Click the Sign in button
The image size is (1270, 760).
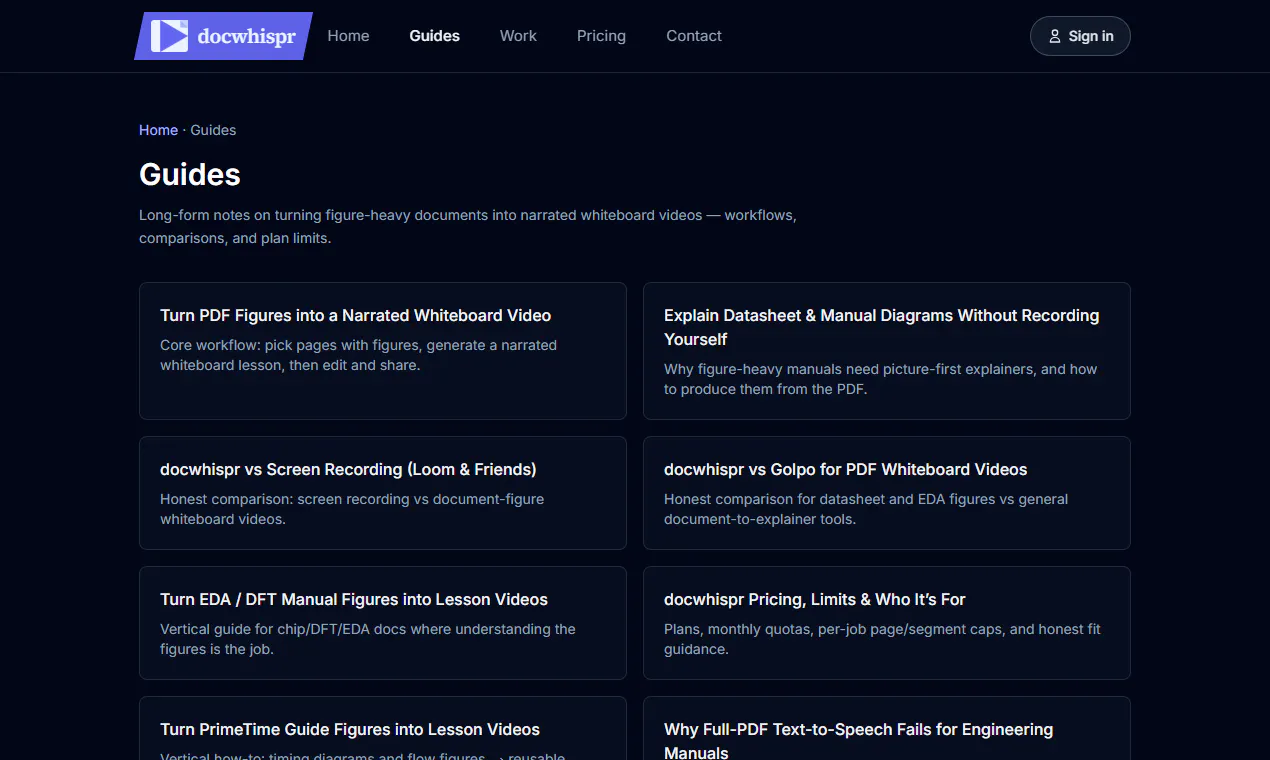click(1080, 36)
